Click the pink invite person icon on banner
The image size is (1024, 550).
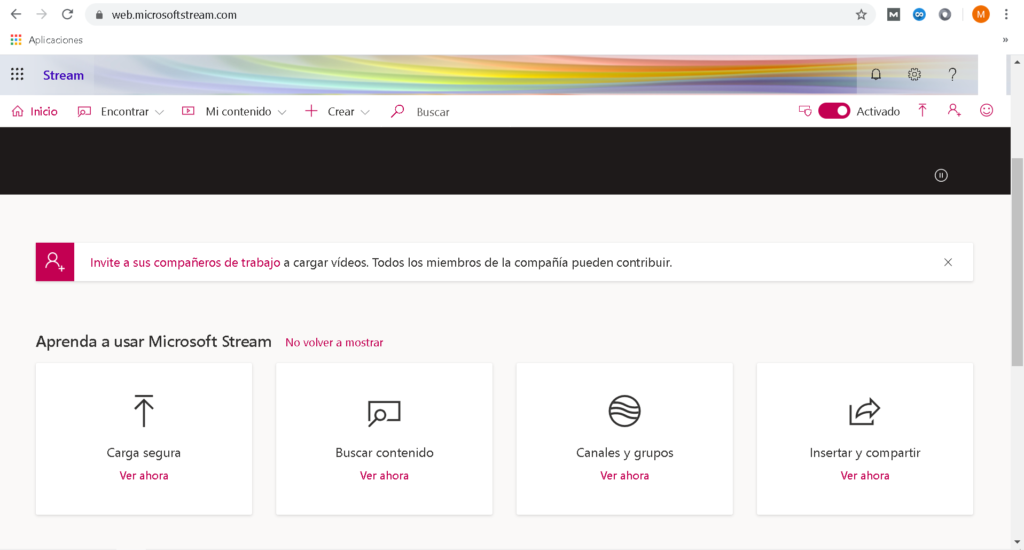click(55, 262)
